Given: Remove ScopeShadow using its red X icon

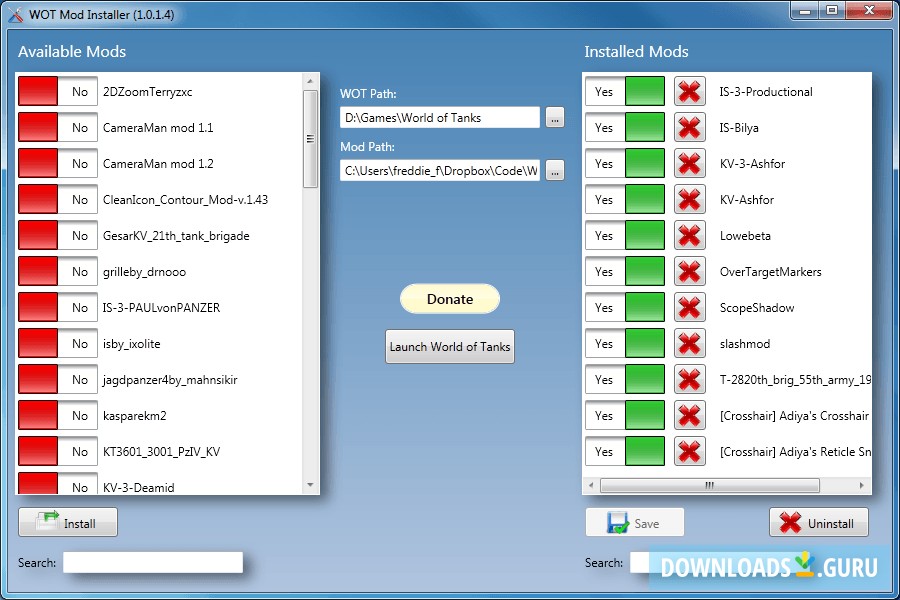Looking at the screenshot, I should 690,307.
